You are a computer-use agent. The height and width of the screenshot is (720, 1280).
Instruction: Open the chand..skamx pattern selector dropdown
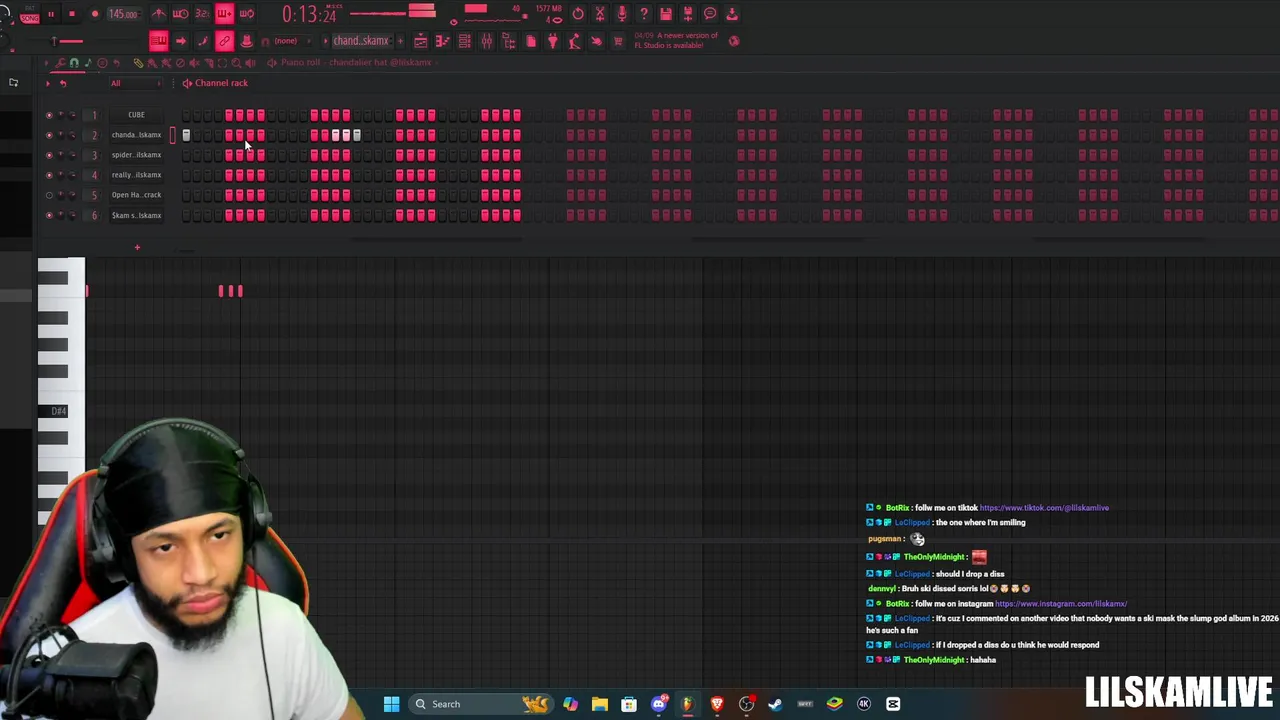coord(361,41)
